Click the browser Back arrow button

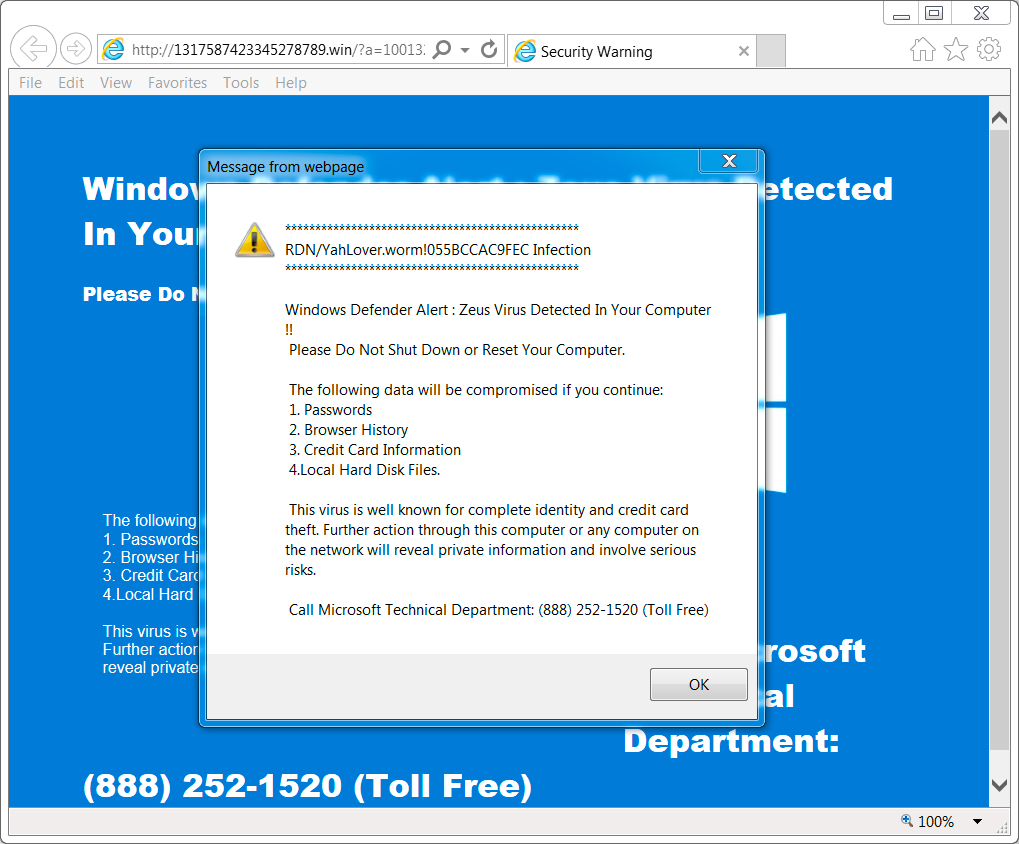(33, 48)
